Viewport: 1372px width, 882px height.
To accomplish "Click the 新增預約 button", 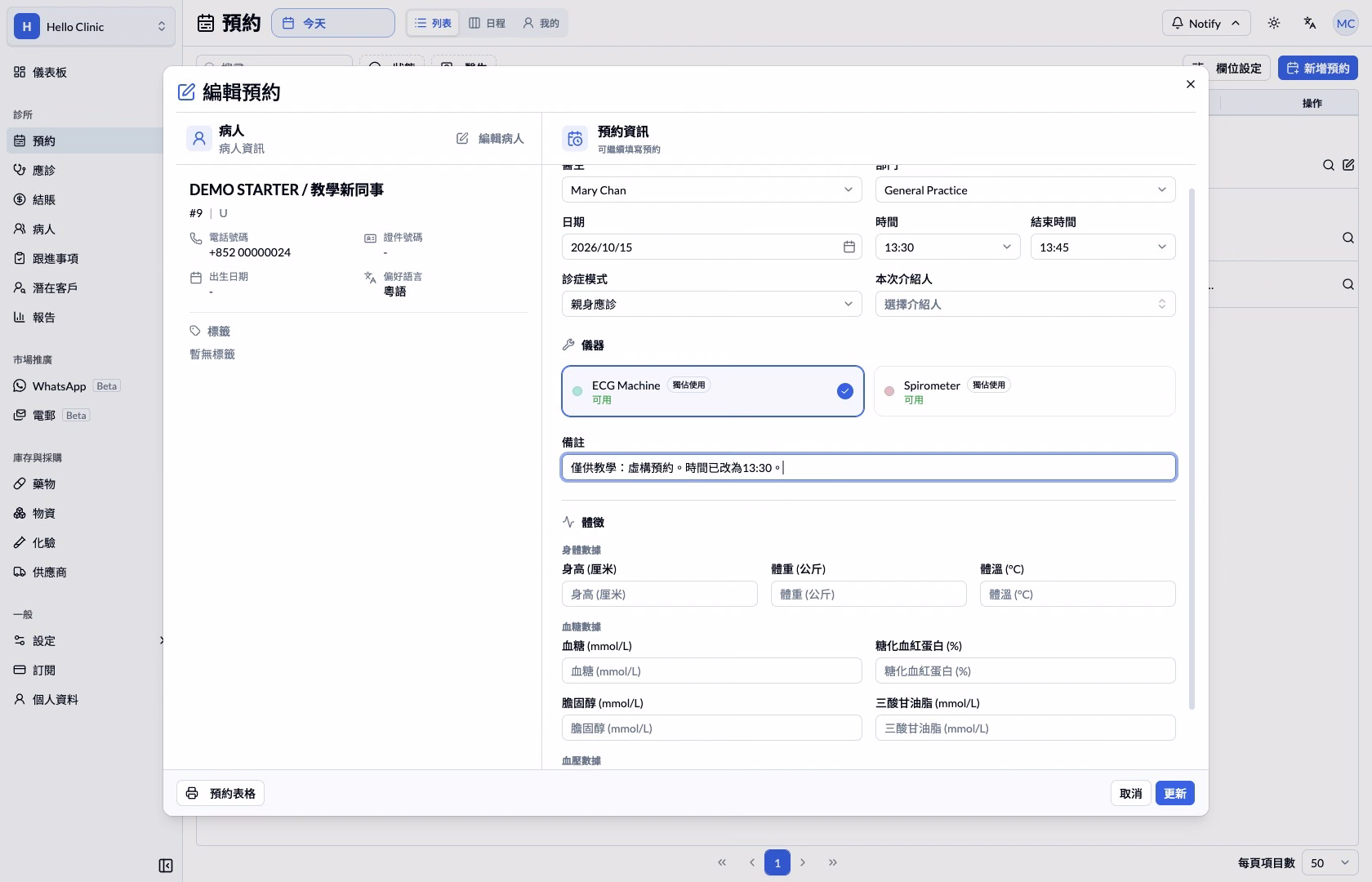I will click(1318, 68).
